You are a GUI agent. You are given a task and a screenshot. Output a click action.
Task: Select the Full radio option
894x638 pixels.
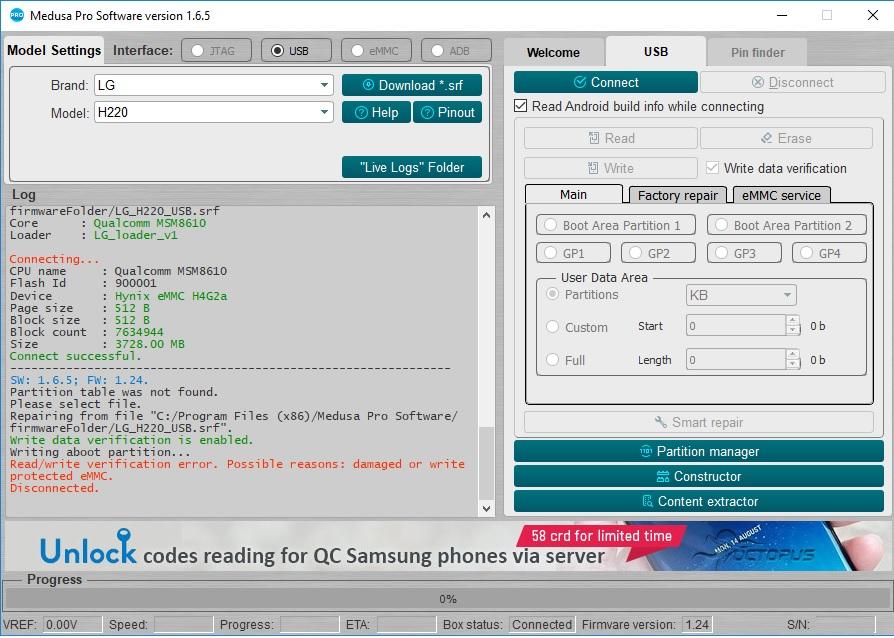click(x=552, y=360)
